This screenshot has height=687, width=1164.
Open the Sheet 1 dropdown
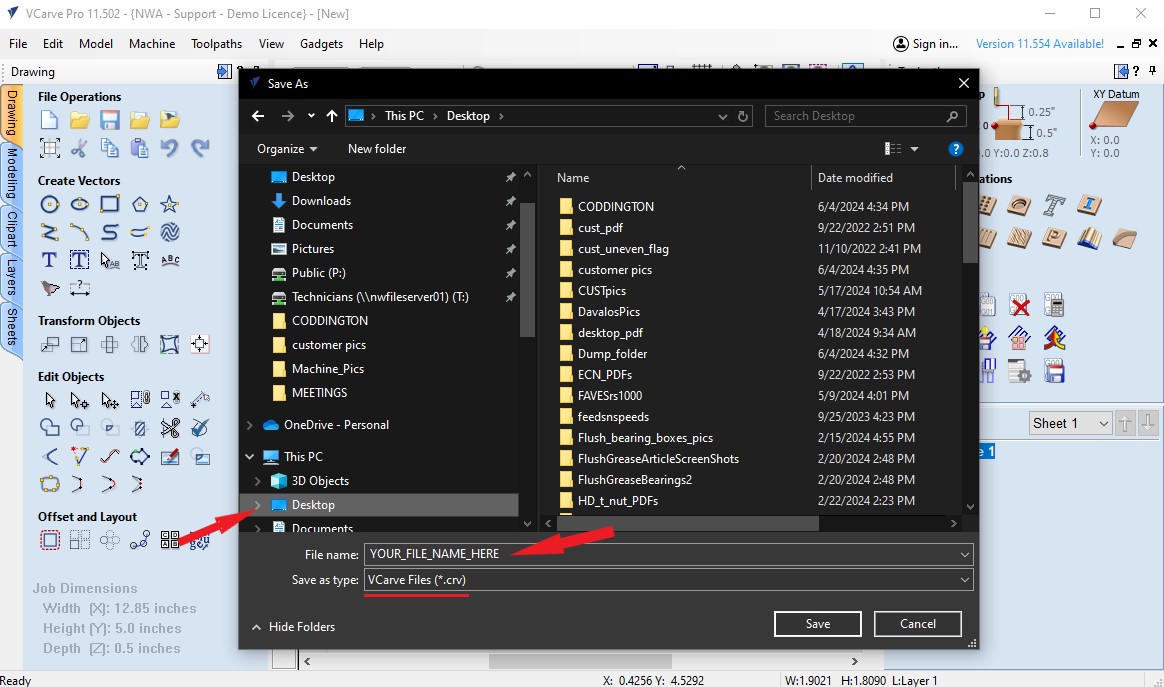coord(1070,423)
